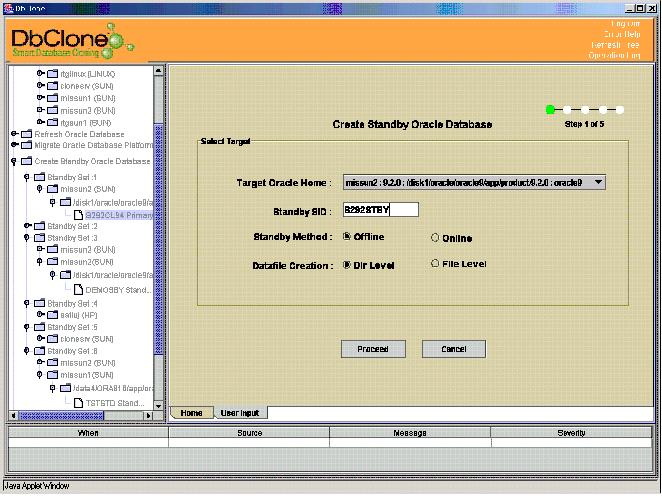Click the tree horizontal scrollbar right arrow
662x496 pixels.
(149, 416)
